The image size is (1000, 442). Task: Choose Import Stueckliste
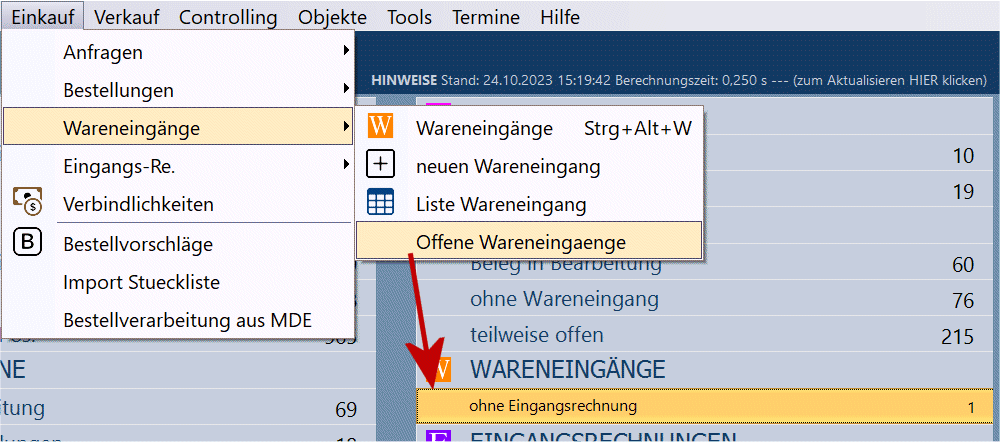[179, 282]
